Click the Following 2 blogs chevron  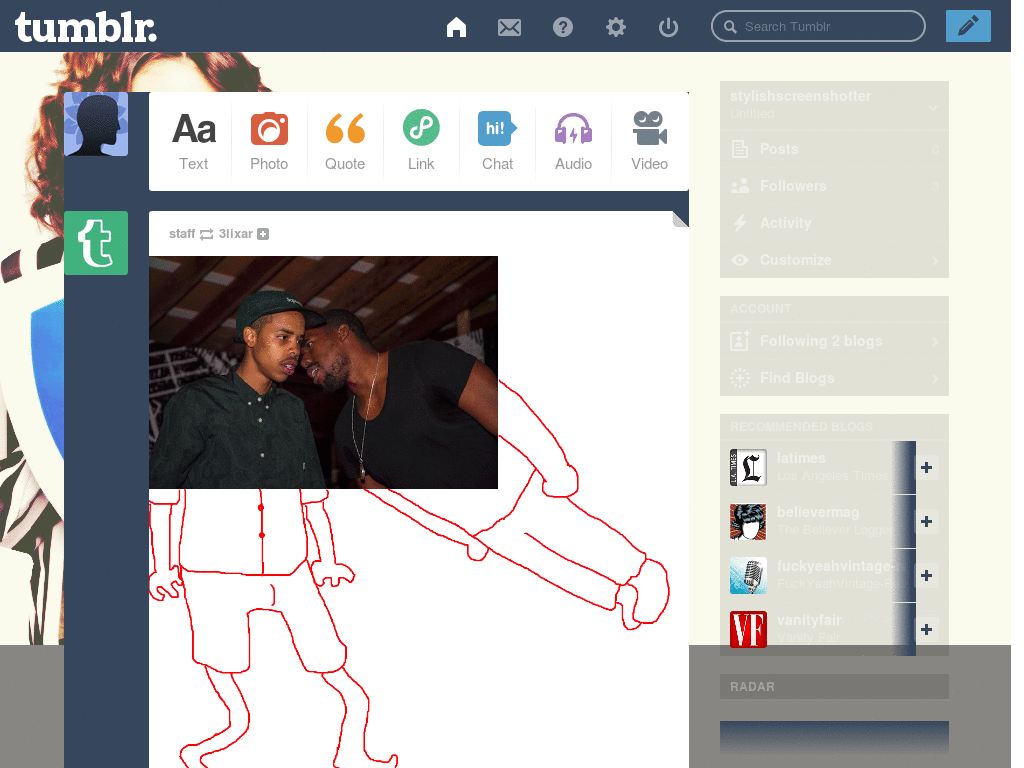coord(935,342)
